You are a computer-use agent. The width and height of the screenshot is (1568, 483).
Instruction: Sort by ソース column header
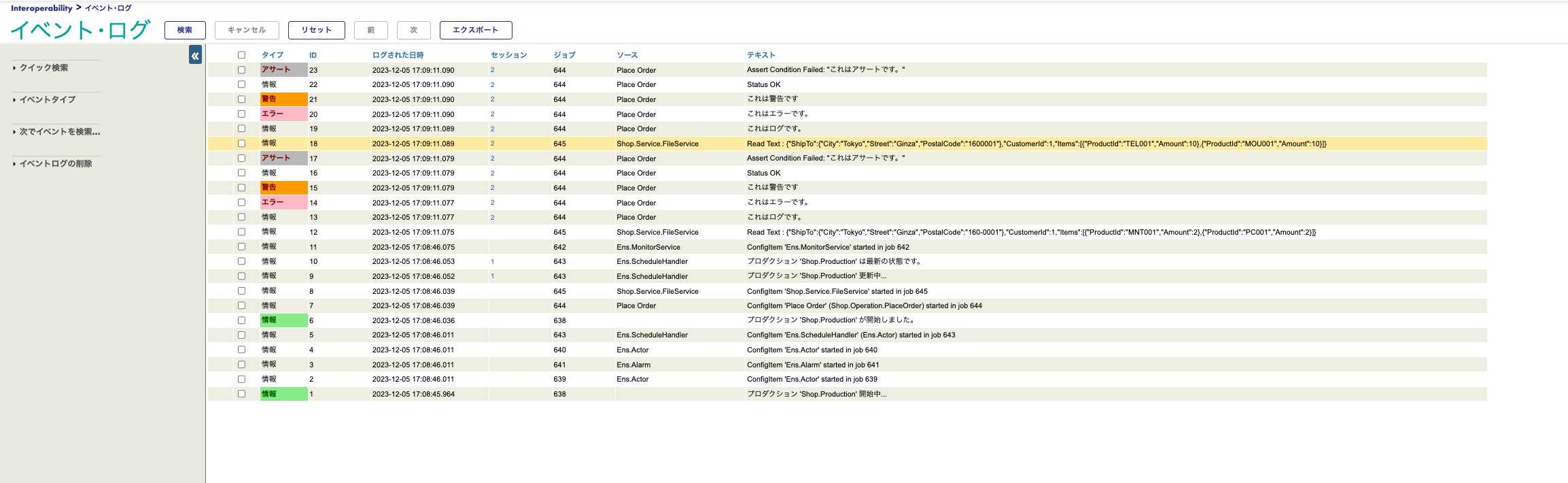[x=627, y=55]
